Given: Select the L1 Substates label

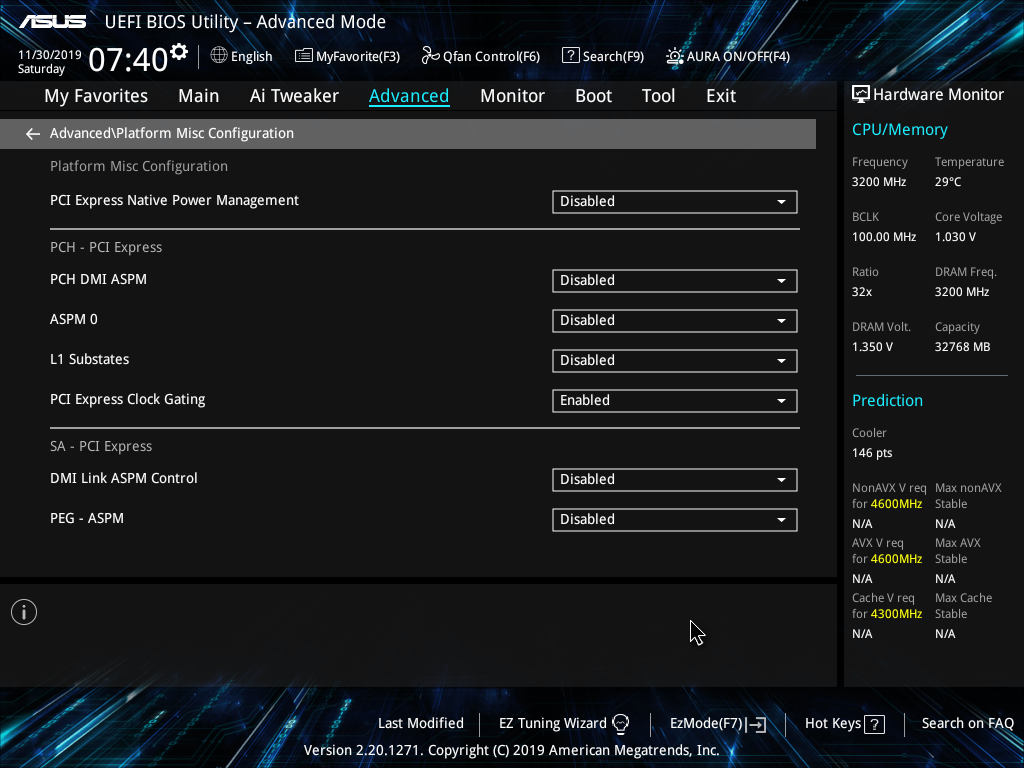Looking at the screenshot, I should coord(89,359).
